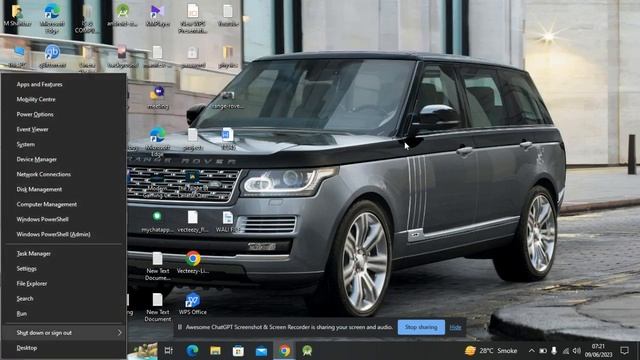
Task: Select the user folder icon at top-left
Action: point(17,15)
